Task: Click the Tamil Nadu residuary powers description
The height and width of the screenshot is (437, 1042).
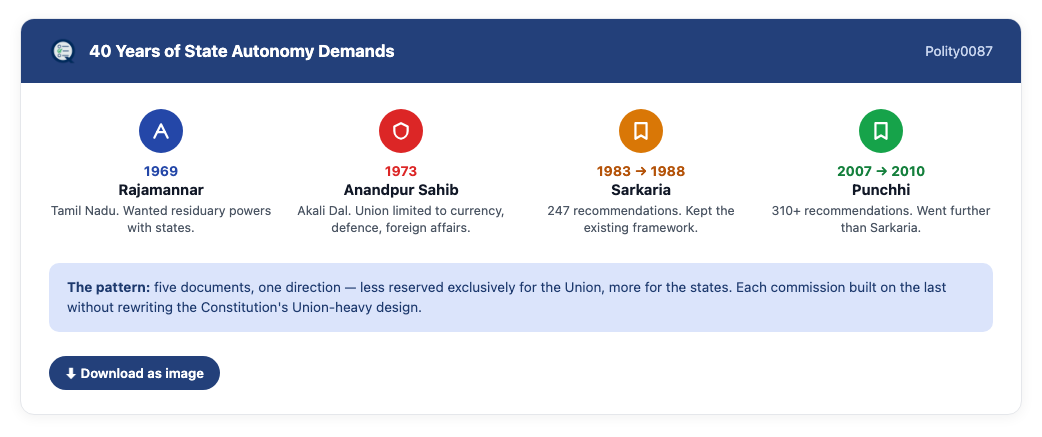Action: [x=161, y=219]
